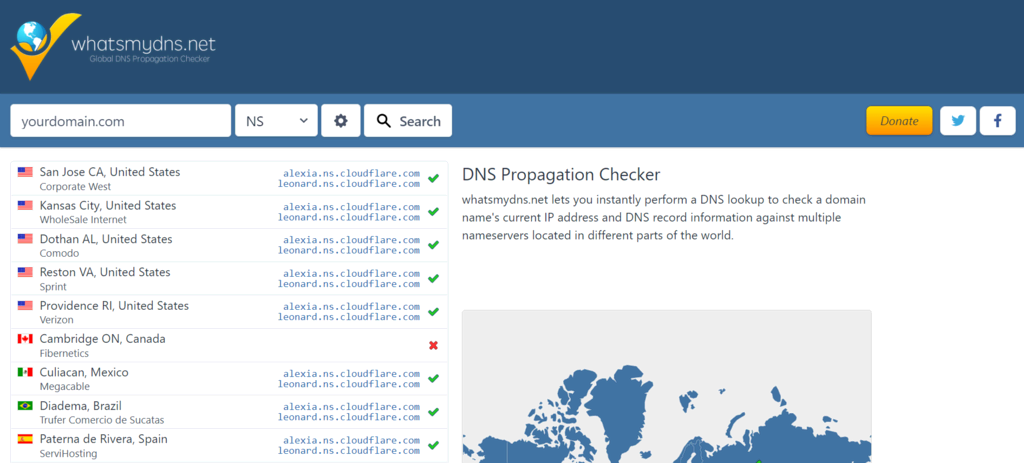
Task: Click the green checkmark for Providence RI
Action: pyautogui.click(x=433, y=312)
